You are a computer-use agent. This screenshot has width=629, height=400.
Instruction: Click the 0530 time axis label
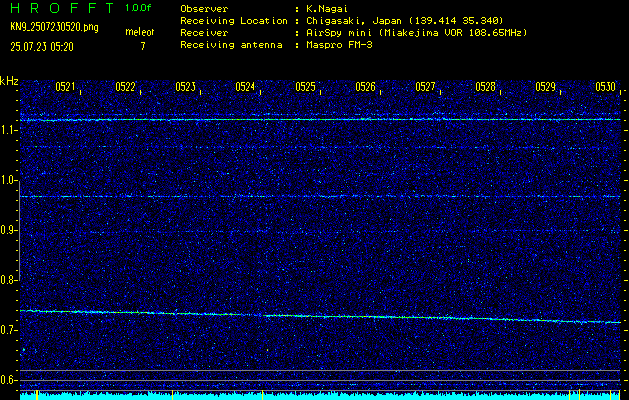[x=605, y=87]
